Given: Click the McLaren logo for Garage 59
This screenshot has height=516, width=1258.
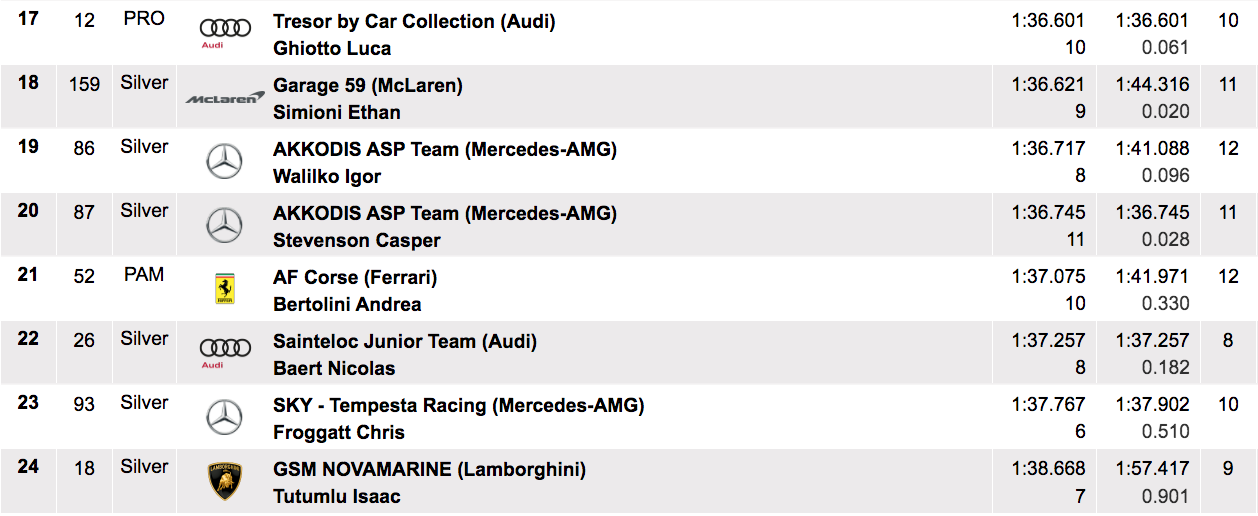Looking at the screenshot, I should pyautogui.click(x=224, y=98).
